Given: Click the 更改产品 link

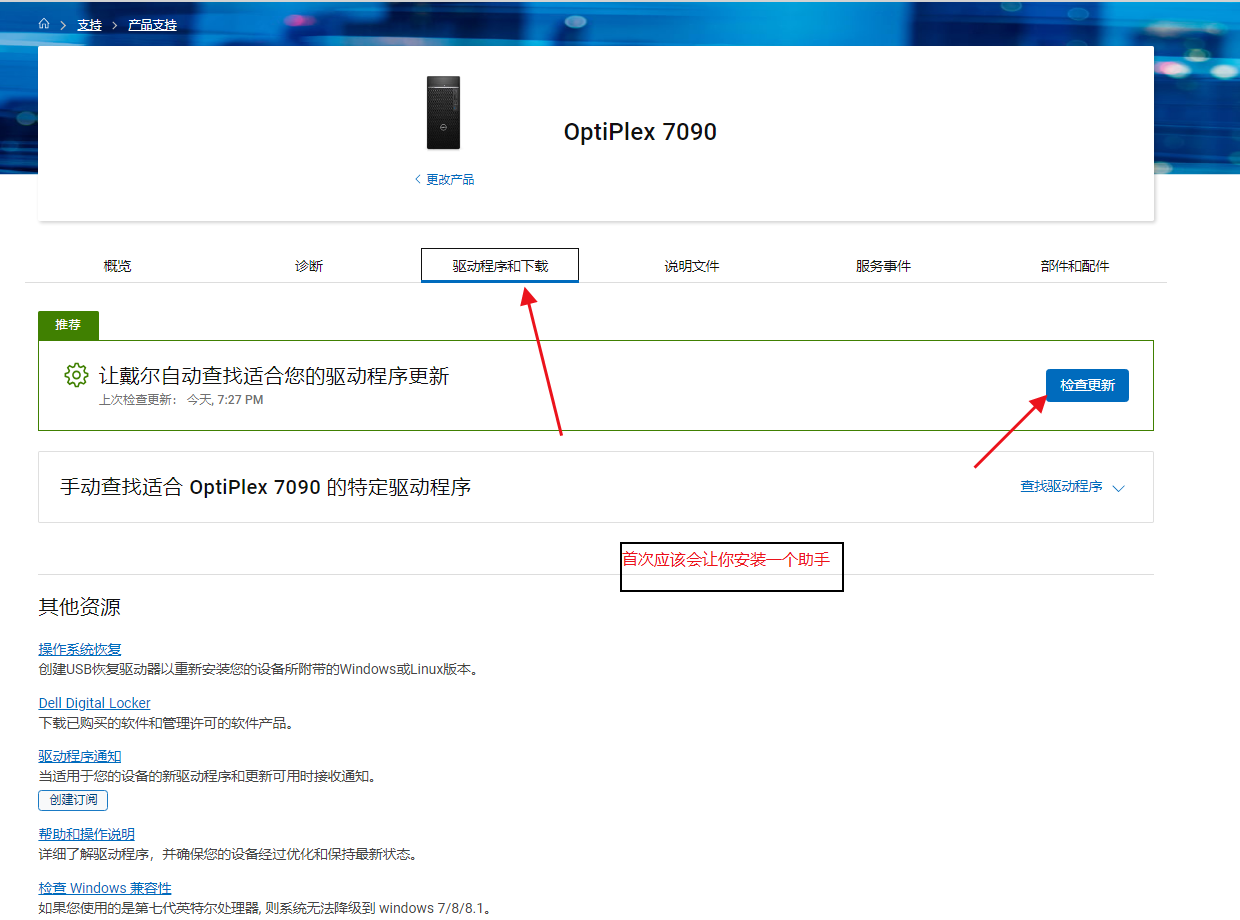Looking at the screenshot, I should coord(444,180).
